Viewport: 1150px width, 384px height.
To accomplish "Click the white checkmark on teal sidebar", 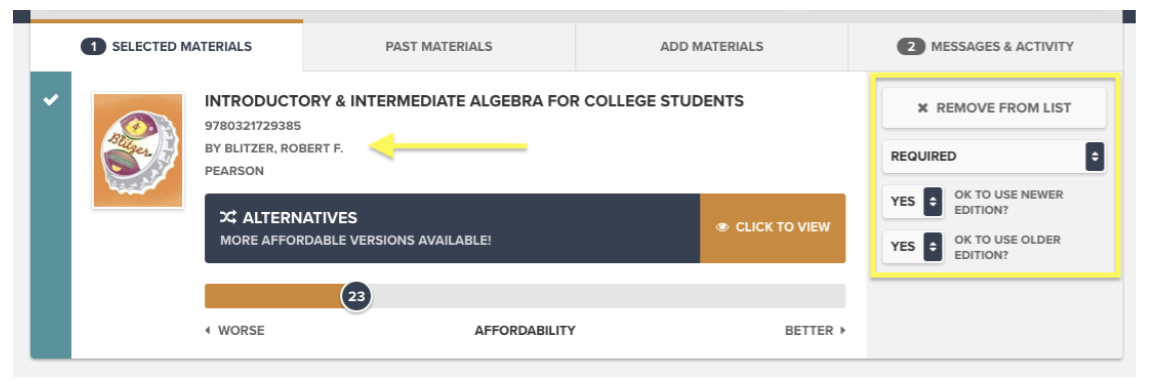I will pyautogui.click(x=51, y=100).
